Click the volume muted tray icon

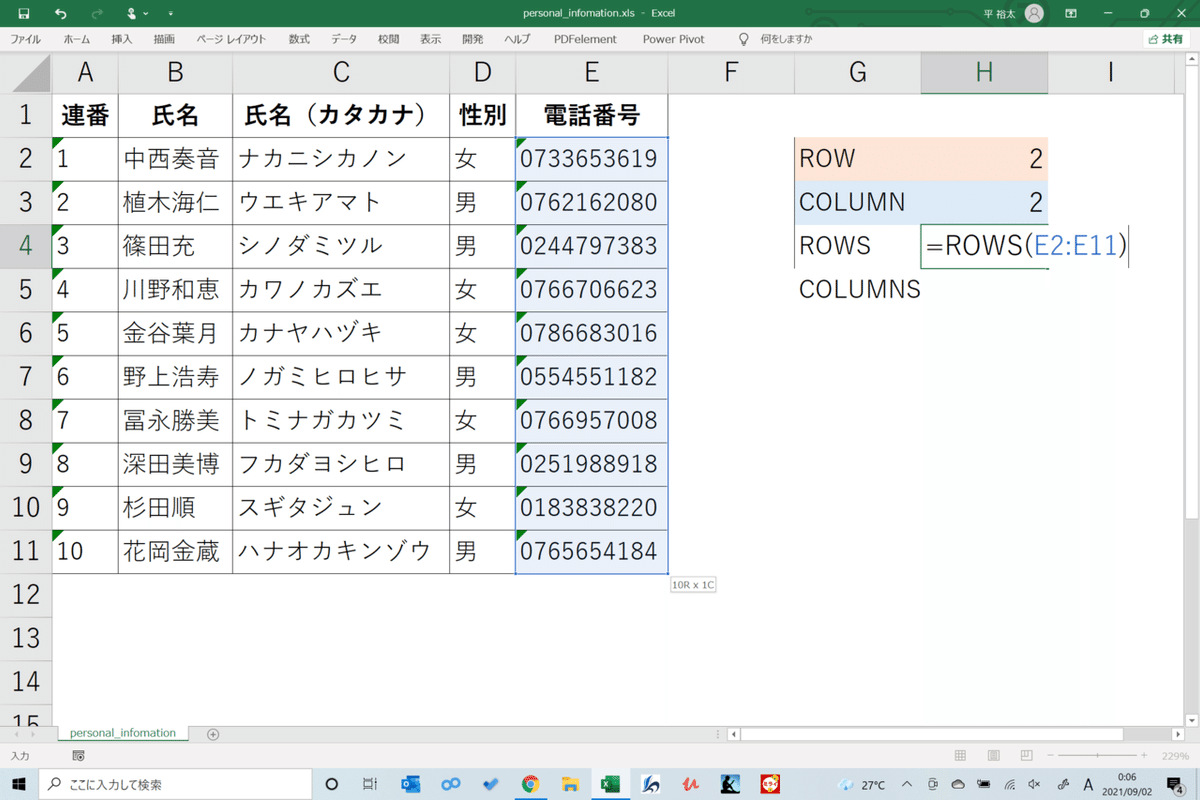pos(1034,784)
